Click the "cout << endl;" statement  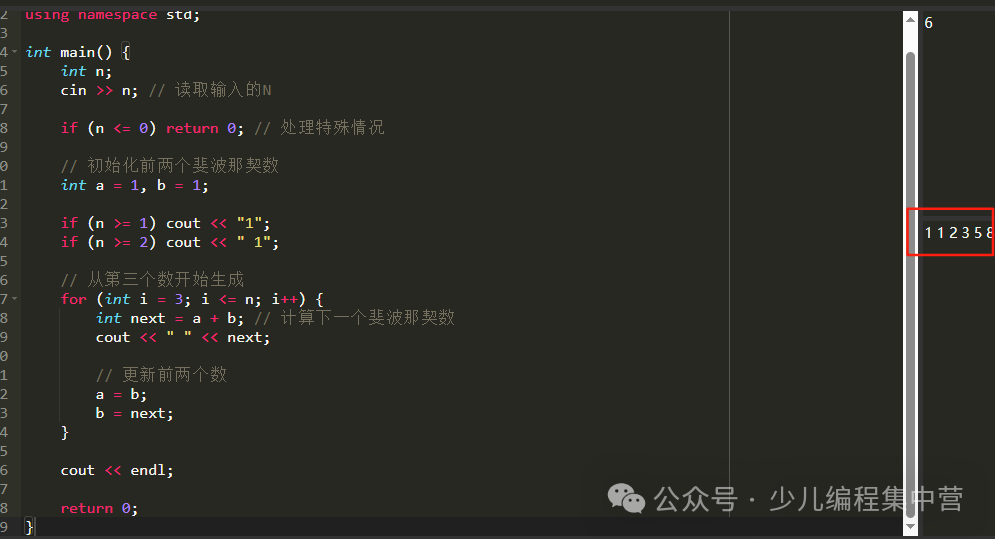[x=117, y=470]
